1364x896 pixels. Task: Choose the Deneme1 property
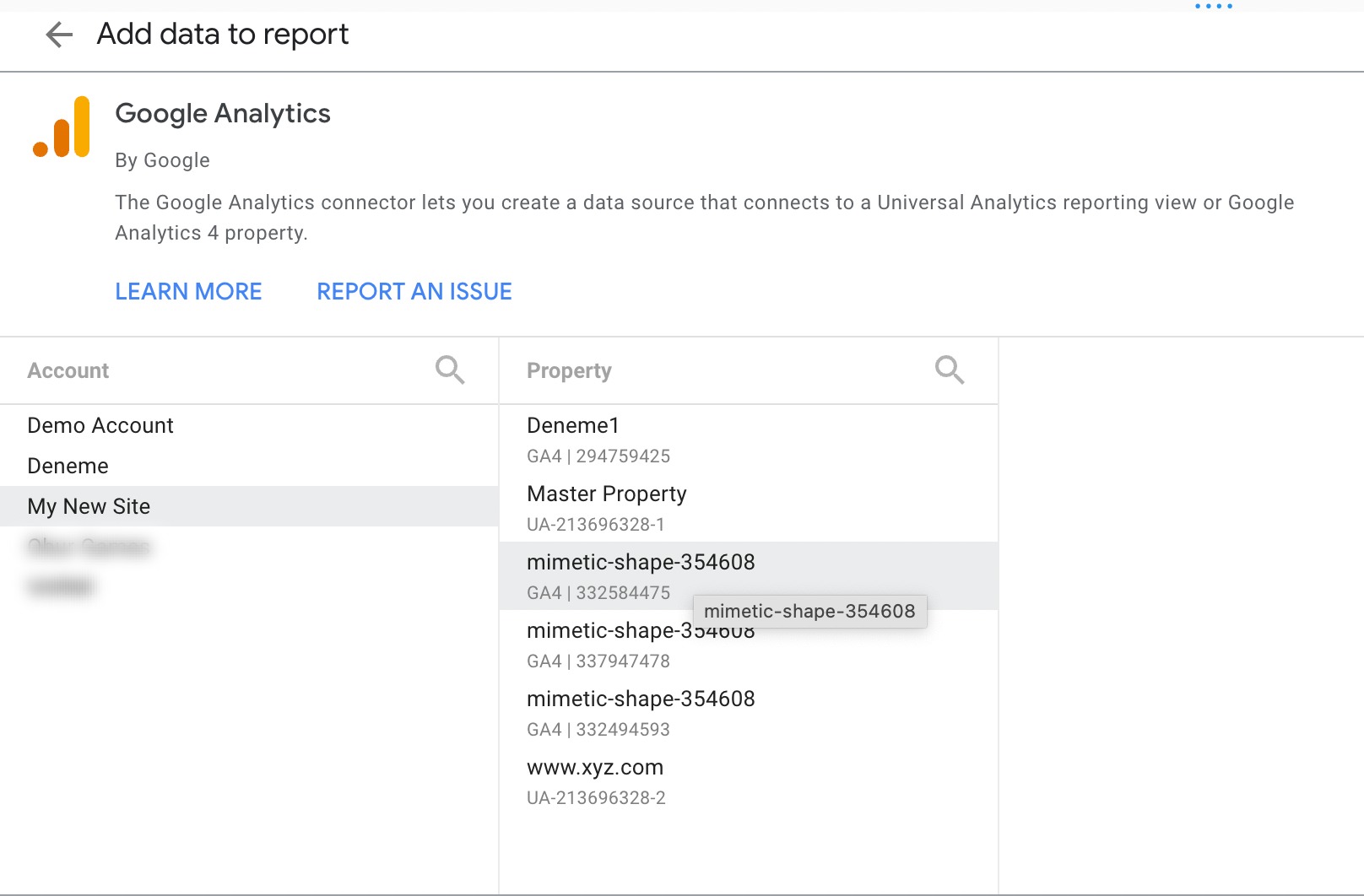(749, 440)
